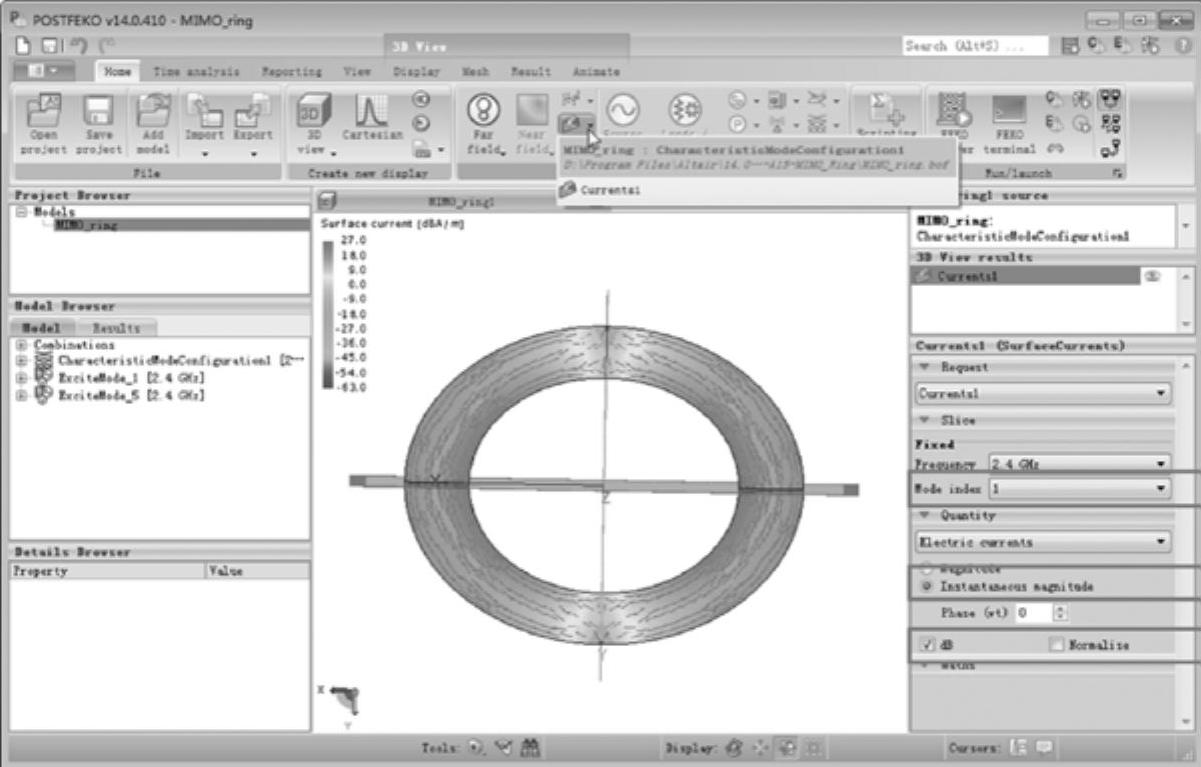Click the Search (Alt+S) field
Viewport: 1201px width, 767px height.
pos(975,46)
